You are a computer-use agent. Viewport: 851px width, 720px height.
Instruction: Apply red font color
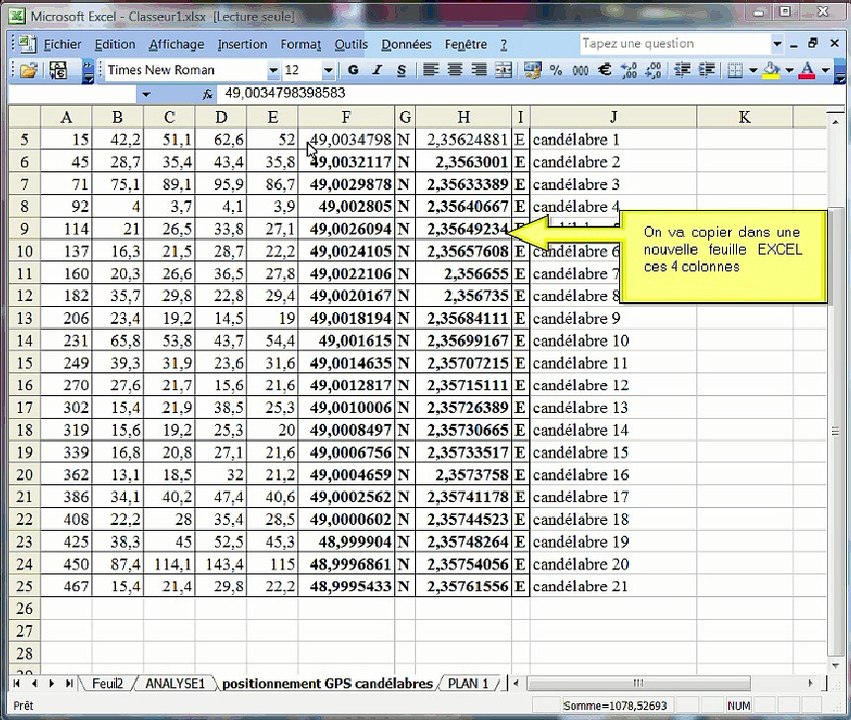pos(807,70)
